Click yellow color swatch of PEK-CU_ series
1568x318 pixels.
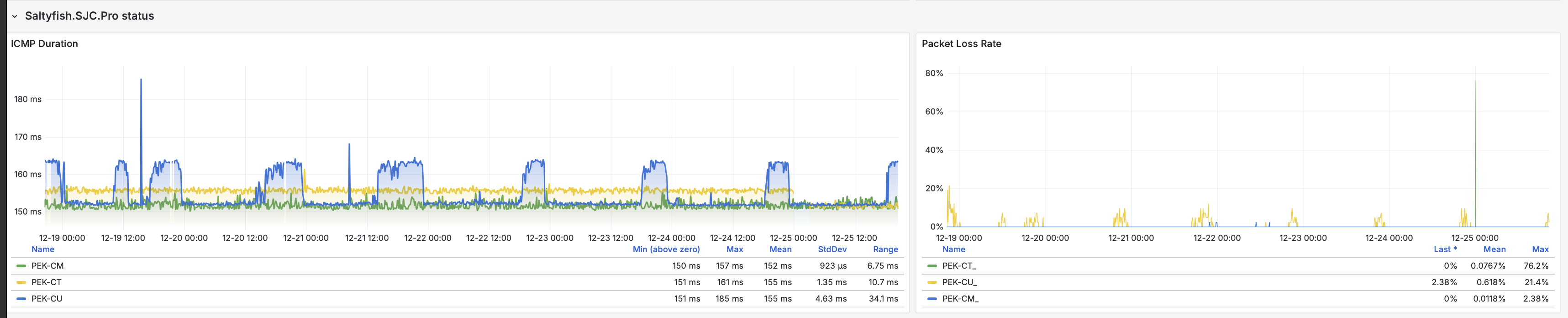(932, 283)
